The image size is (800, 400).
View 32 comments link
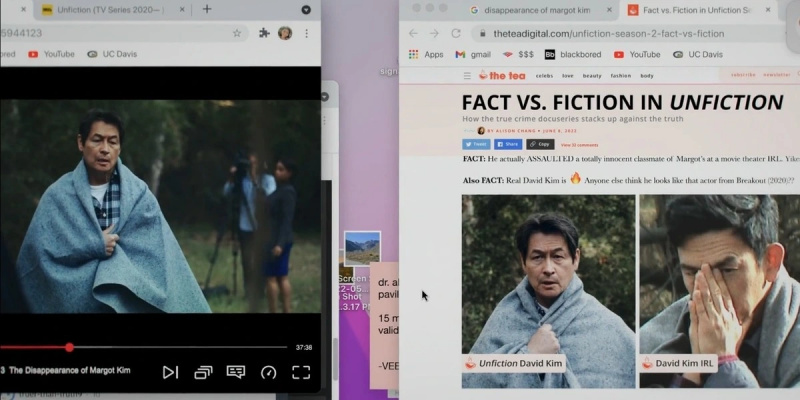pyautogui.click(x=579, y=145)
